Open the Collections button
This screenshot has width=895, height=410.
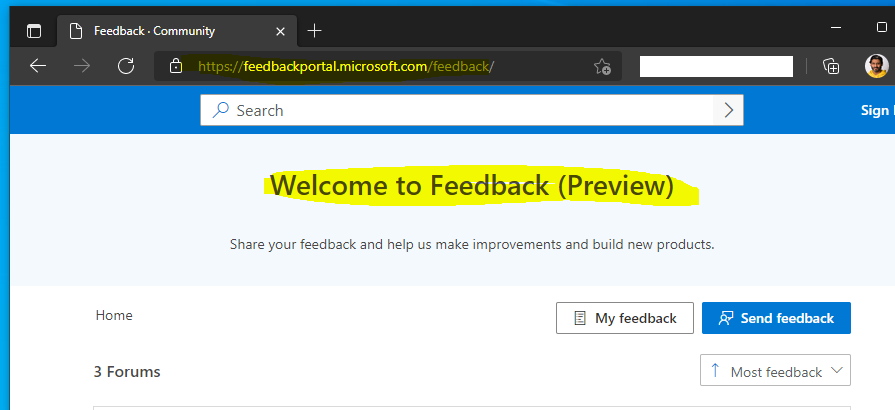pyautogui.click(x=831, y=66)
